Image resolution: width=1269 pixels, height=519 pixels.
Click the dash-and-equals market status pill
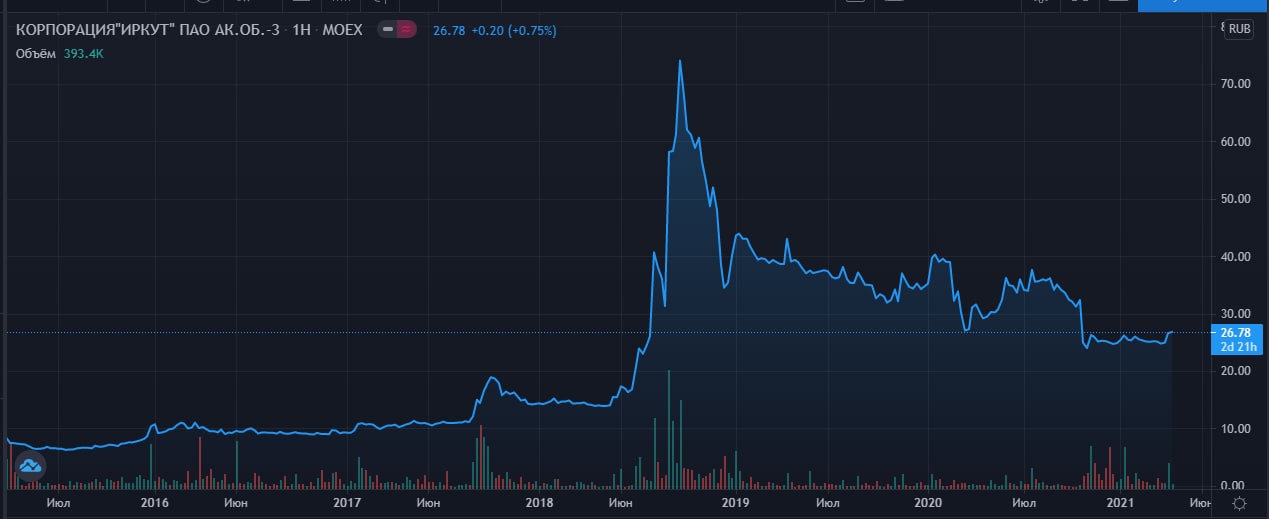pos(398,30)
